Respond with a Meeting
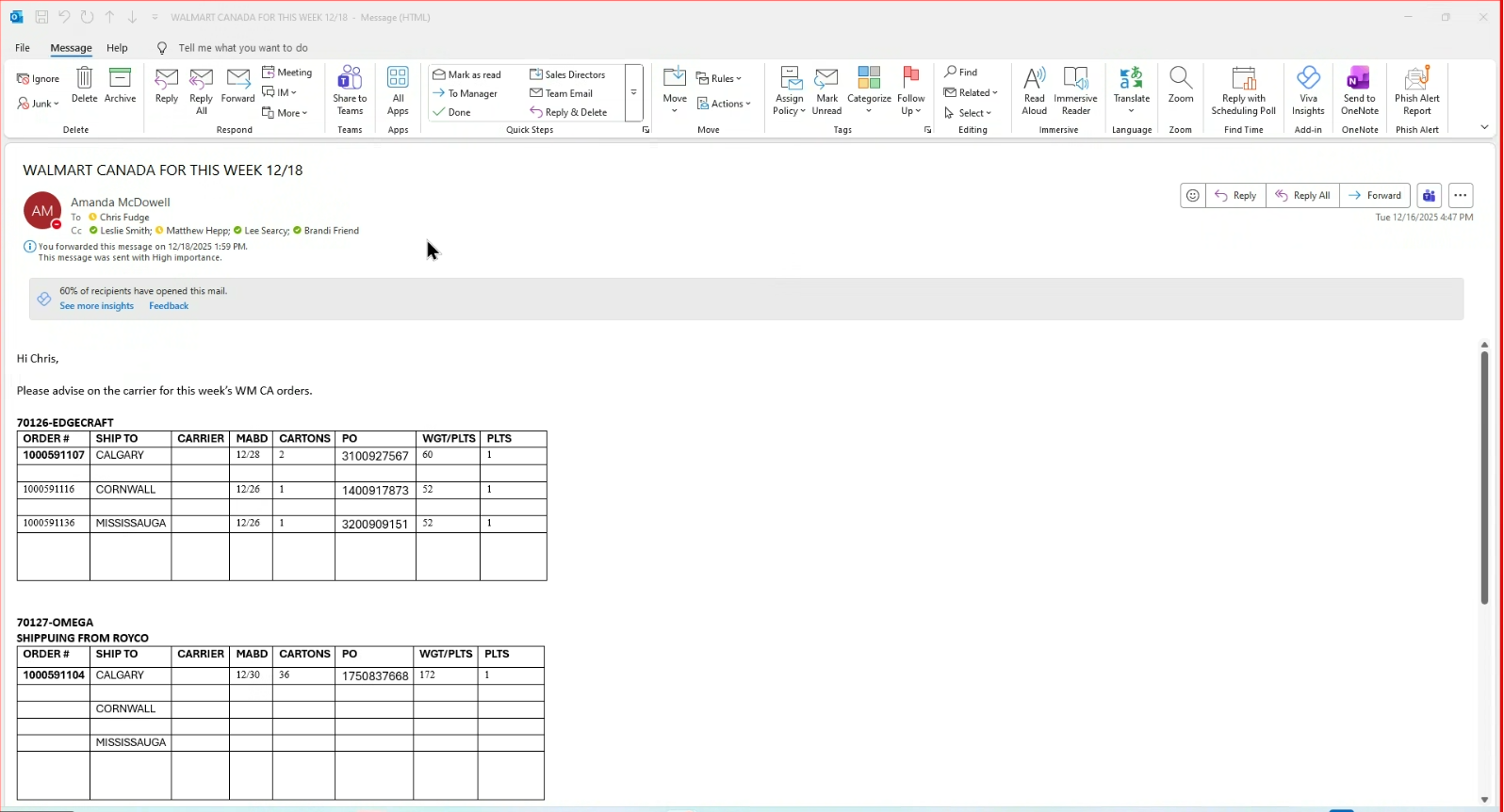 coord(287,73)
